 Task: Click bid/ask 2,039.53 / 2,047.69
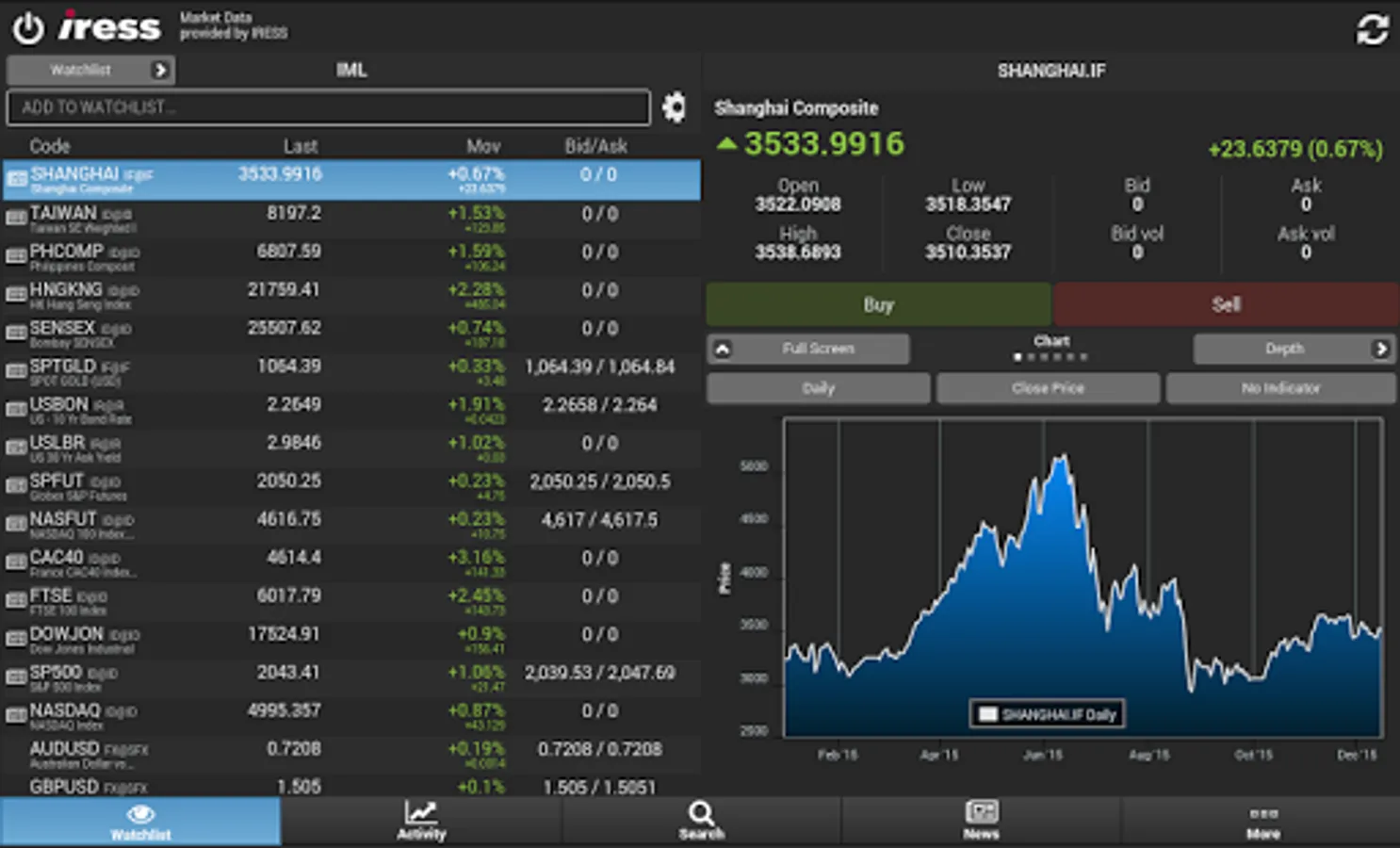[x=600, y=673]
